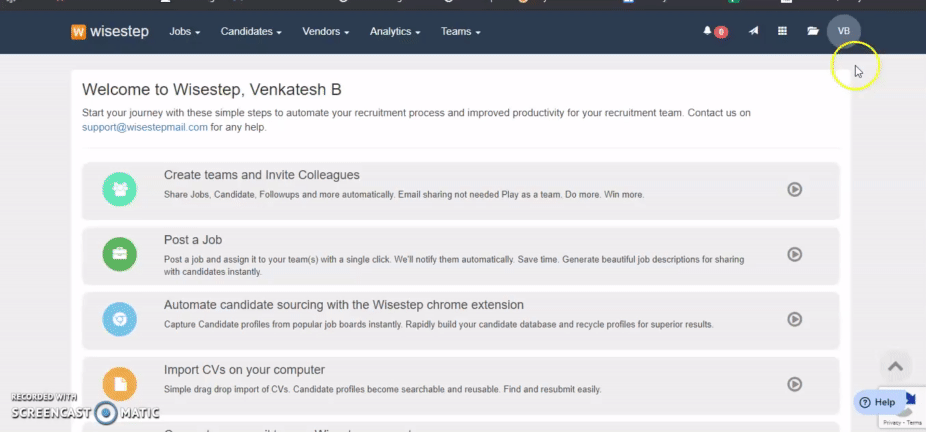
Task: Open the folder icon in header
Action: (813, 31)
